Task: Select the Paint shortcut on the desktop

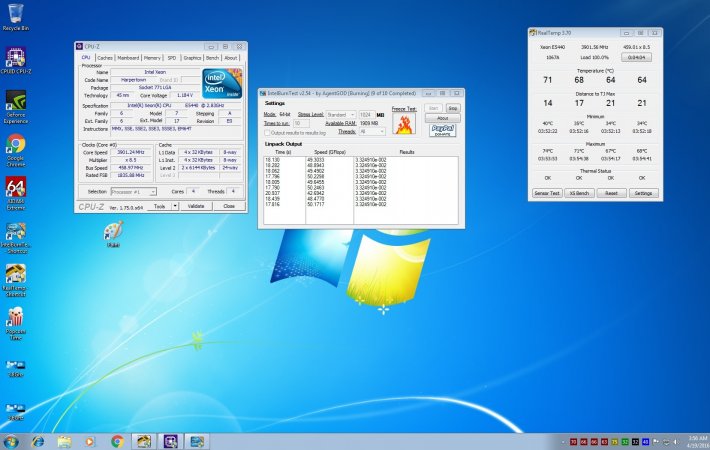Action: [x=113, y=234]
